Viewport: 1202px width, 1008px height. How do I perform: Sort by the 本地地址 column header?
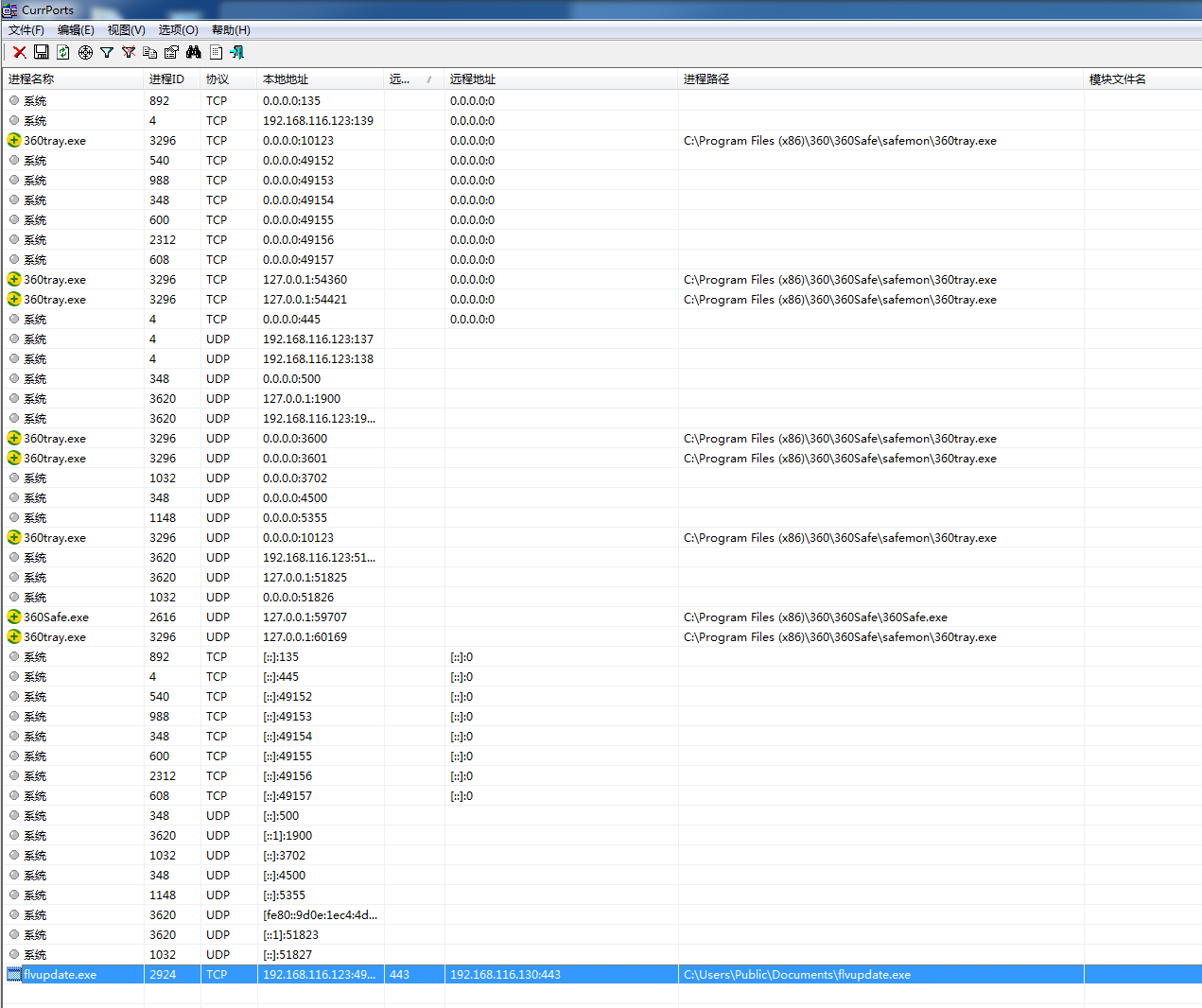point(286,79)
